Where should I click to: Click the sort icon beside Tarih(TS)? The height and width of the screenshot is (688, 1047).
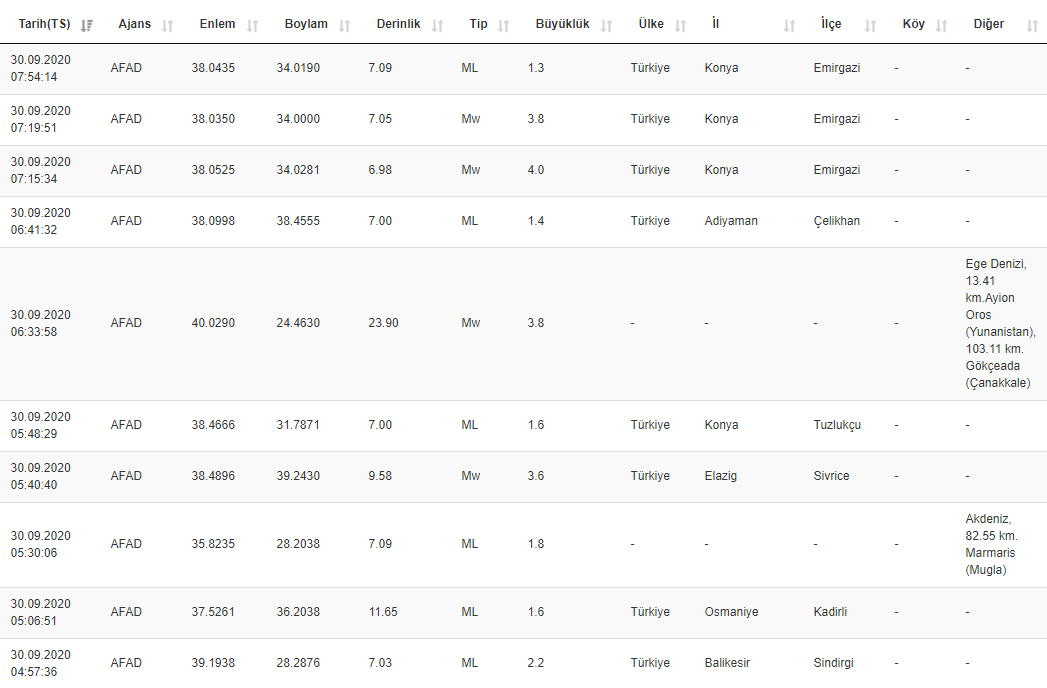point(87,25)
